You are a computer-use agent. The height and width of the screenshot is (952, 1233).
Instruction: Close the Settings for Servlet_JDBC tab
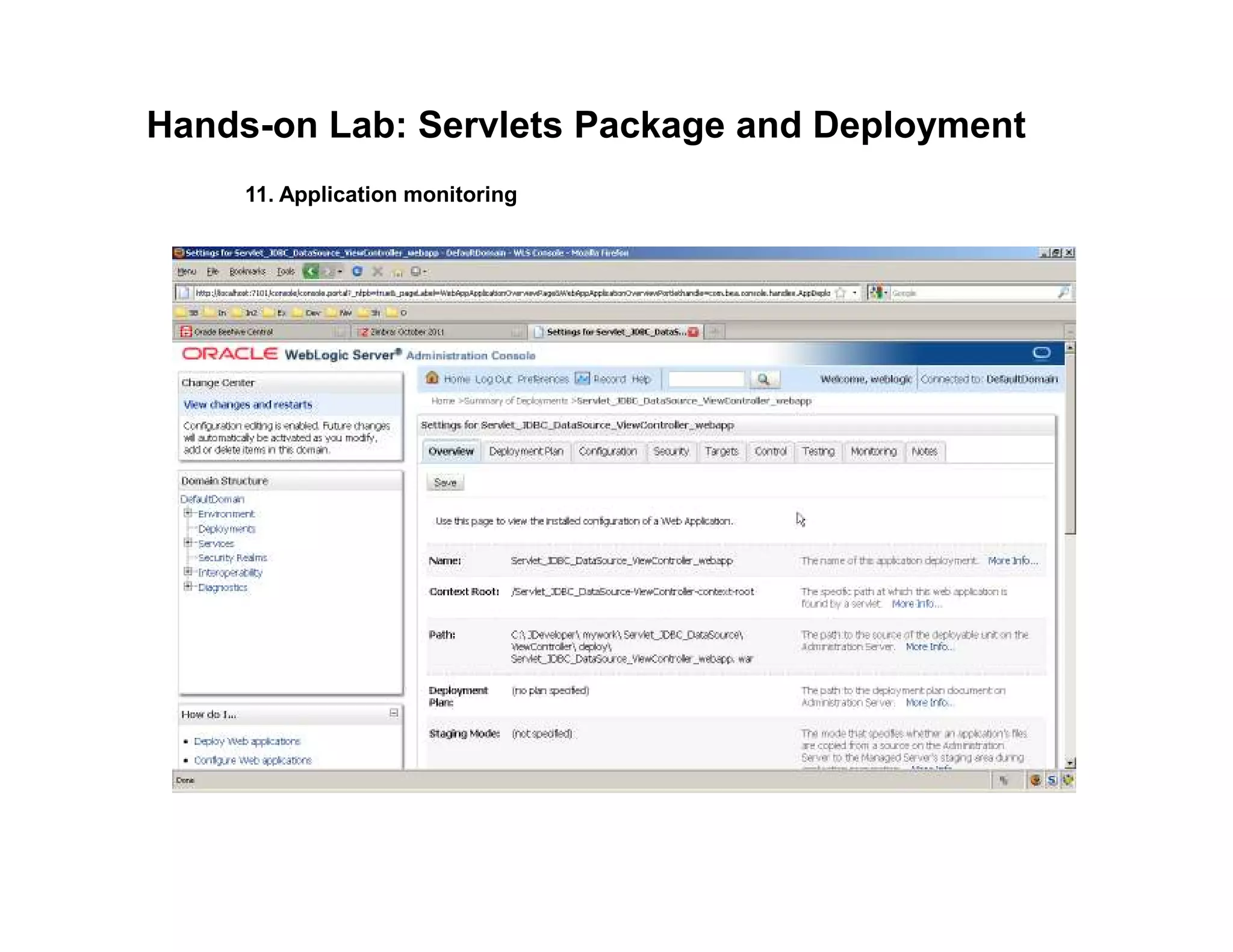click(693, 332)
